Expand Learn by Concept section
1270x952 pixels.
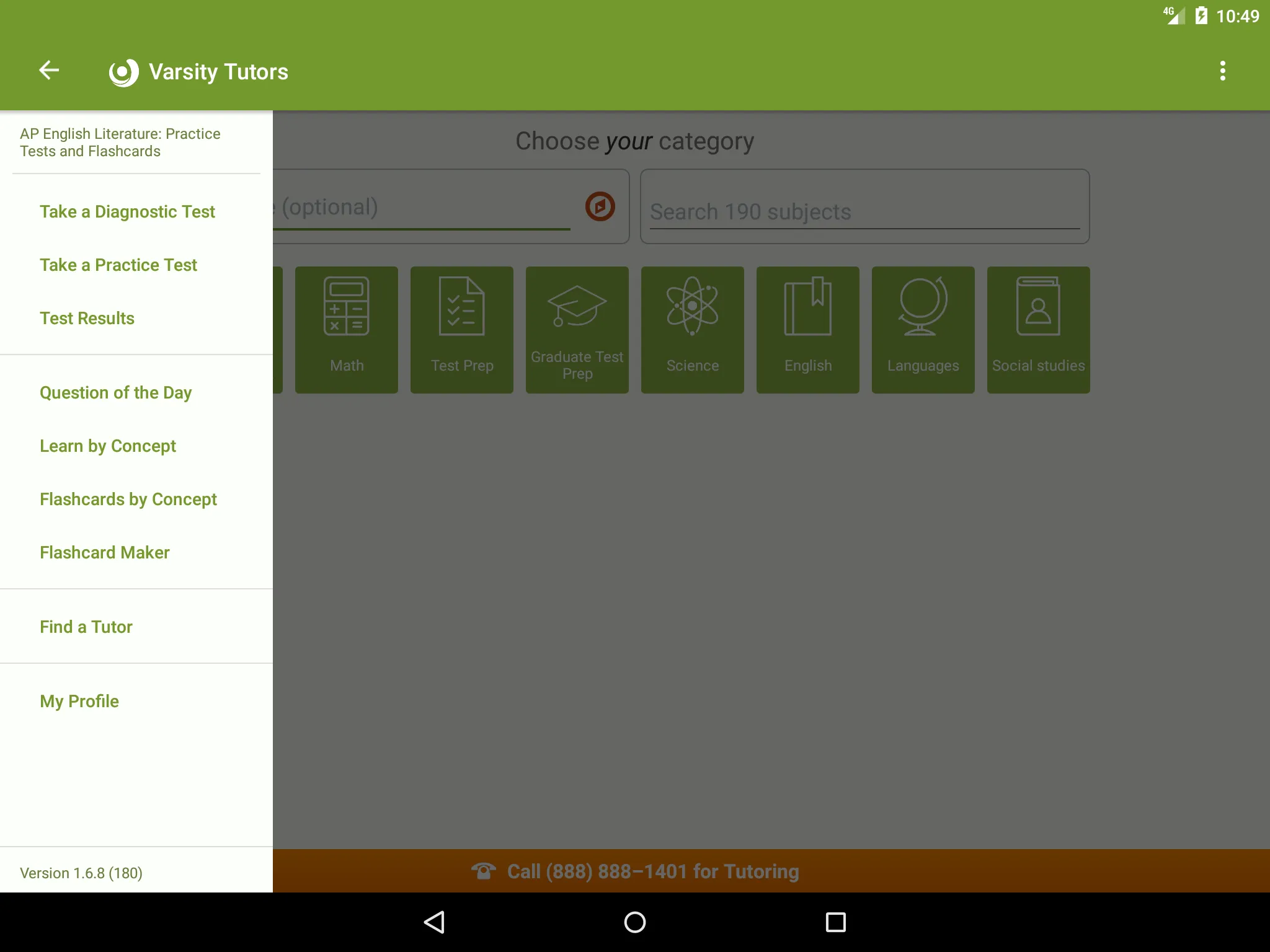tap(108, 445)
